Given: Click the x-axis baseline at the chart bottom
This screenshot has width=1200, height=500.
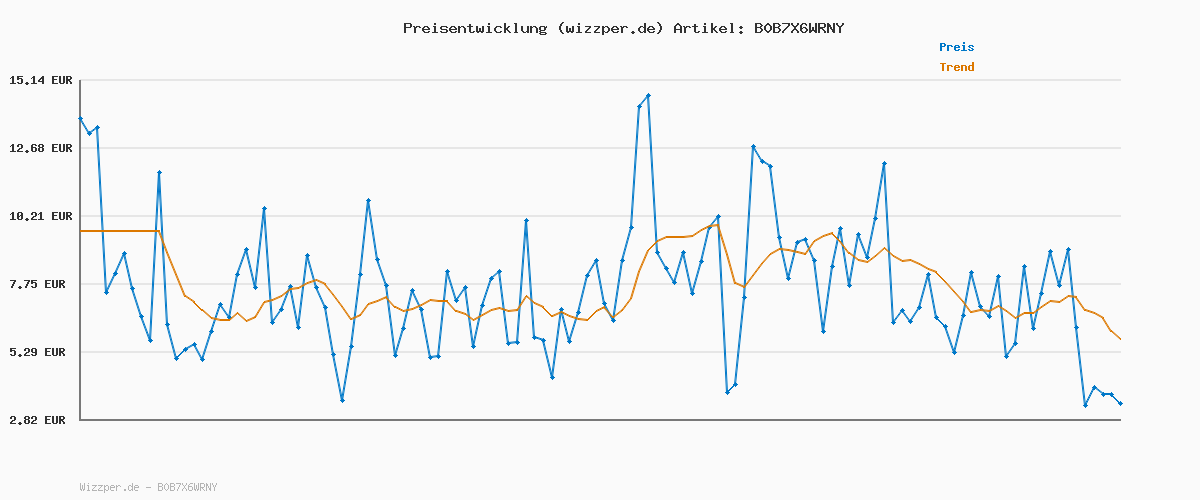Looking at the screenshot, I should click(x=600, y=420).
